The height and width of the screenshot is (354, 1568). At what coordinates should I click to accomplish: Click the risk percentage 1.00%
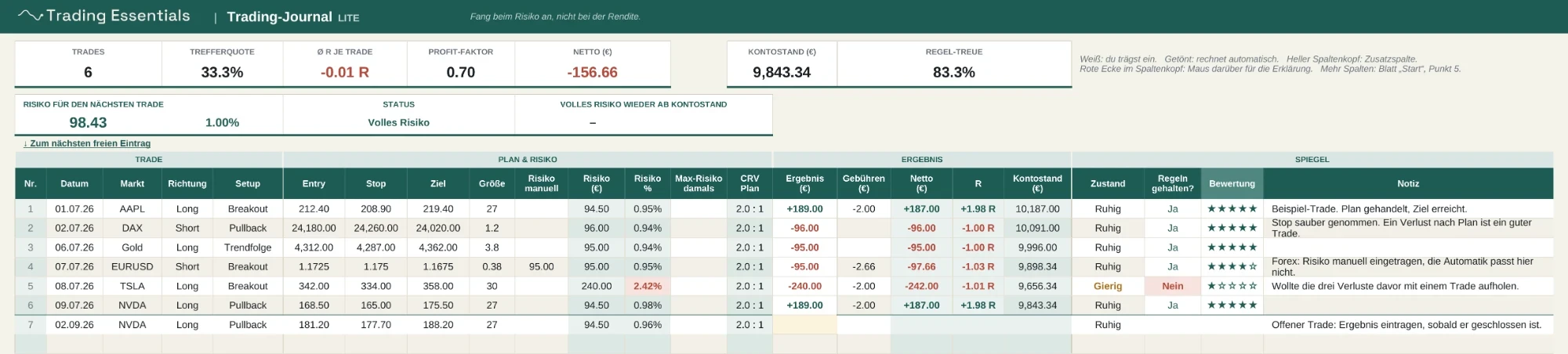(222, 123)
